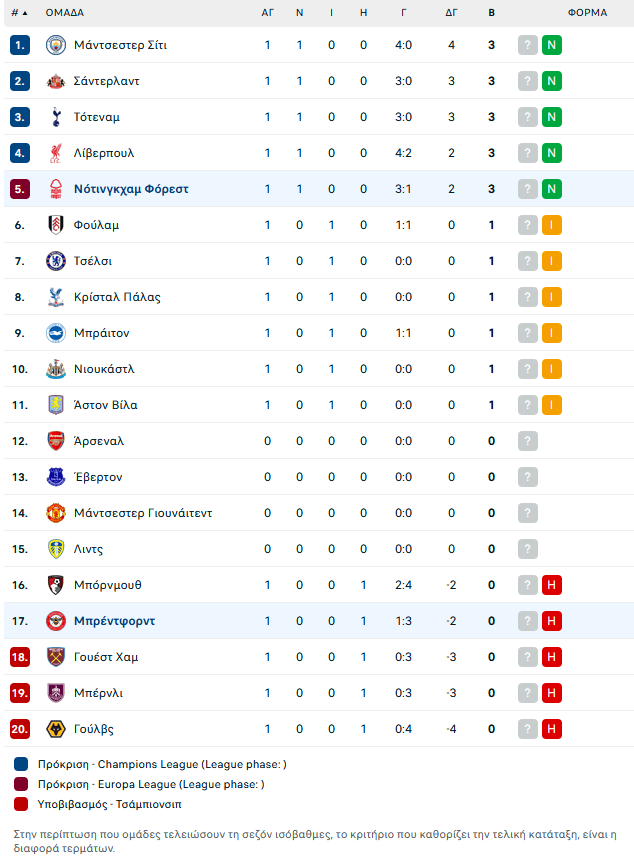The width and height of the screenshot is (634, 858).
Task: Click the blue Champions League legend swatch
Action: tap(22, 765)
